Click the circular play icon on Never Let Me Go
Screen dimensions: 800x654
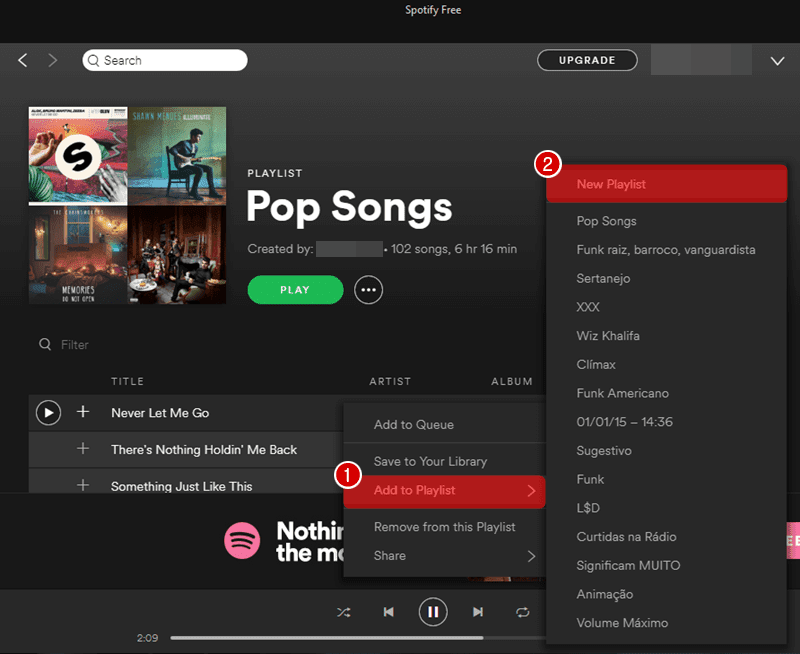tap(48, 412)
